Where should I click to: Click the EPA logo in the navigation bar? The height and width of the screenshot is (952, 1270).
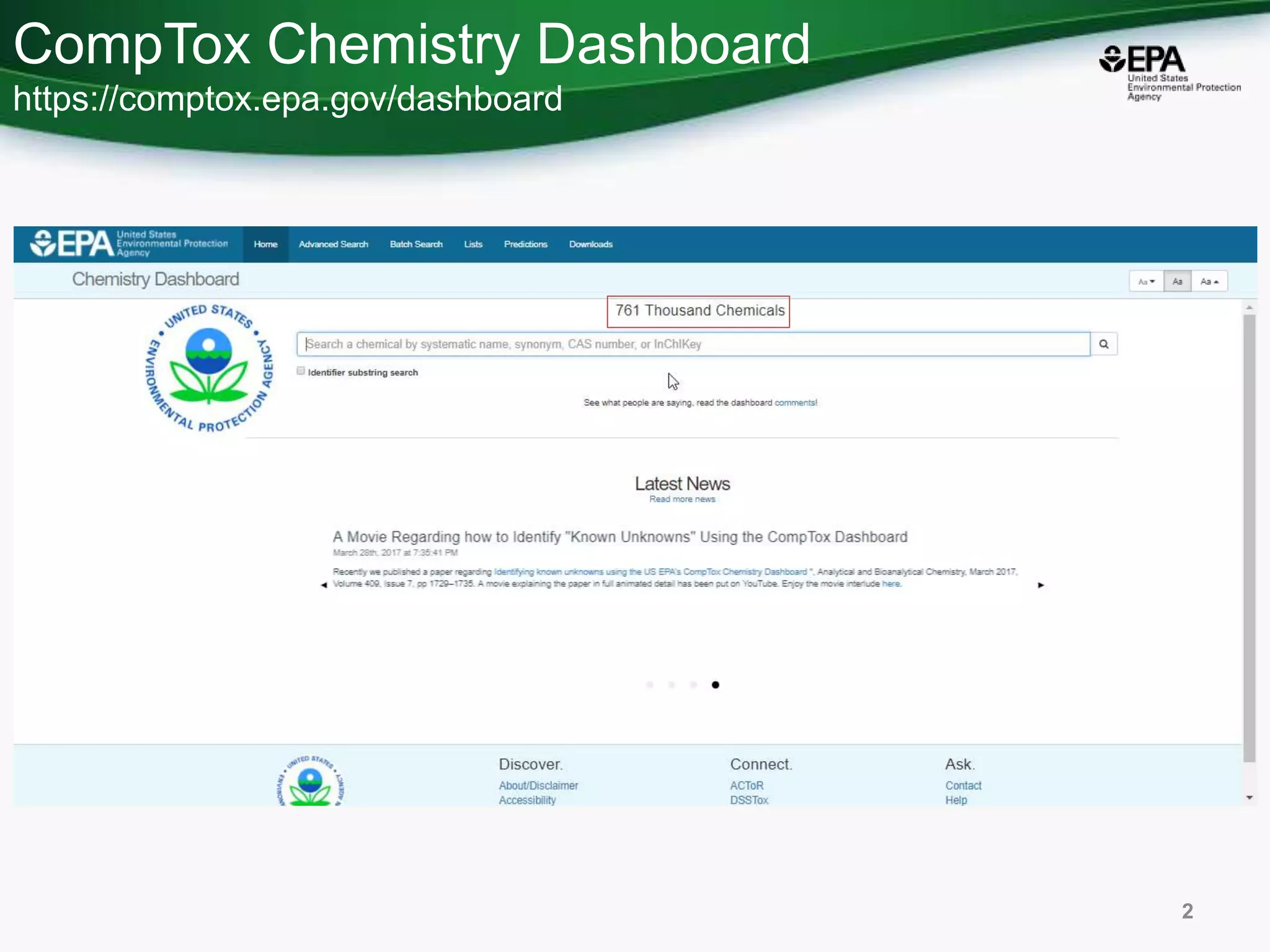tap(129, 244)
